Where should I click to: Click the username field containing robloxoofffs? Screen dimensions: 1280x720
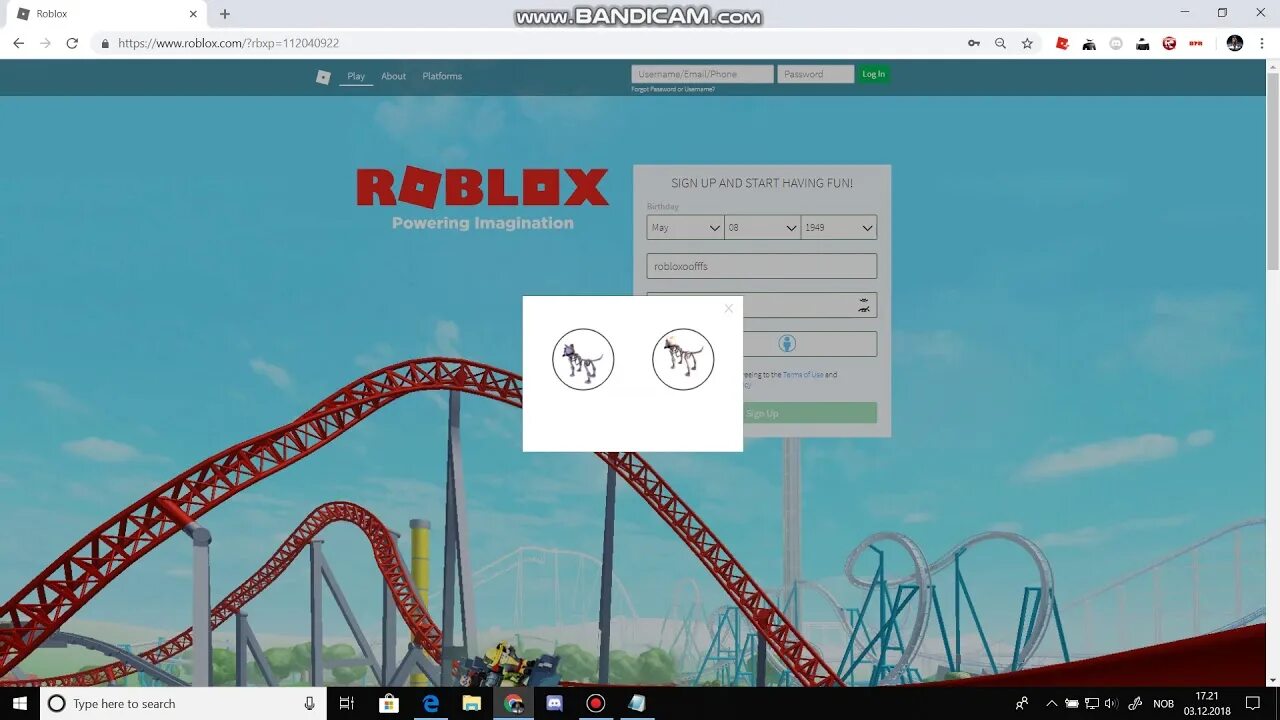point(762,266)
